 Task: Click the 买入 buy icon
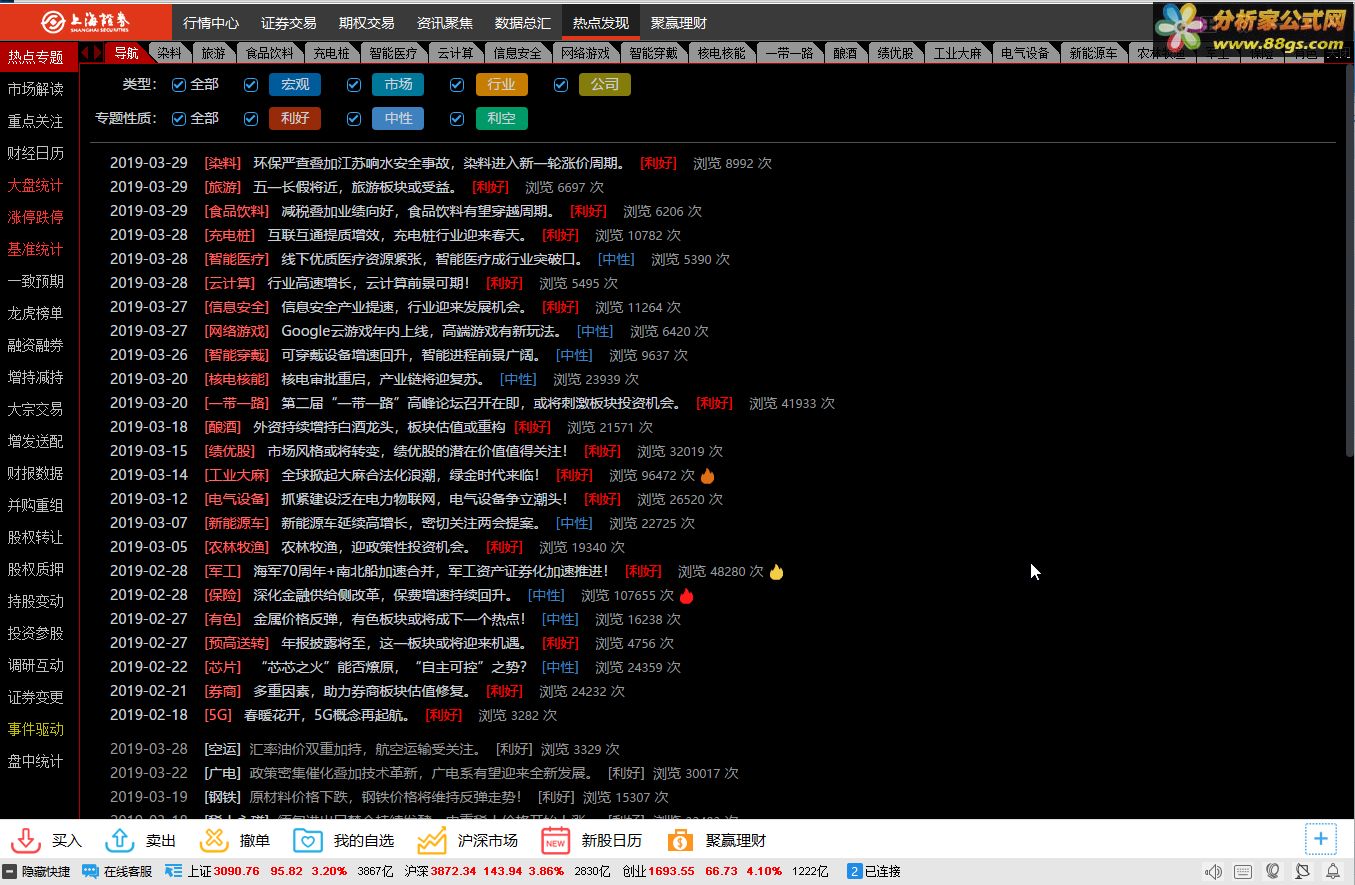(x=26, y=840)
